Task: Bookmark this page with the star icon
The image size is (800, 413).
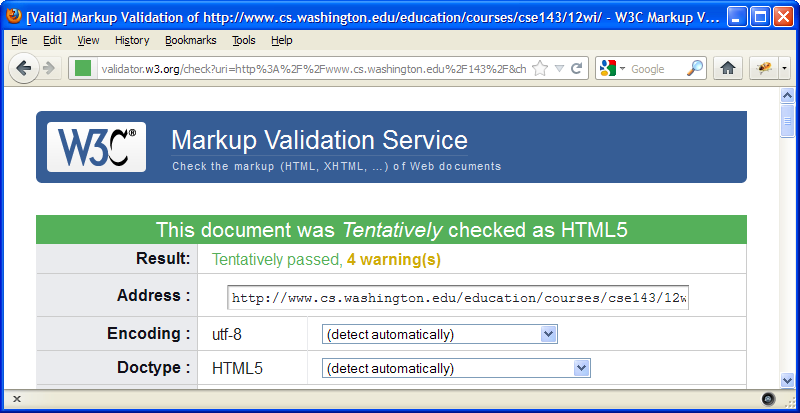Action: [x=540, y=68]
